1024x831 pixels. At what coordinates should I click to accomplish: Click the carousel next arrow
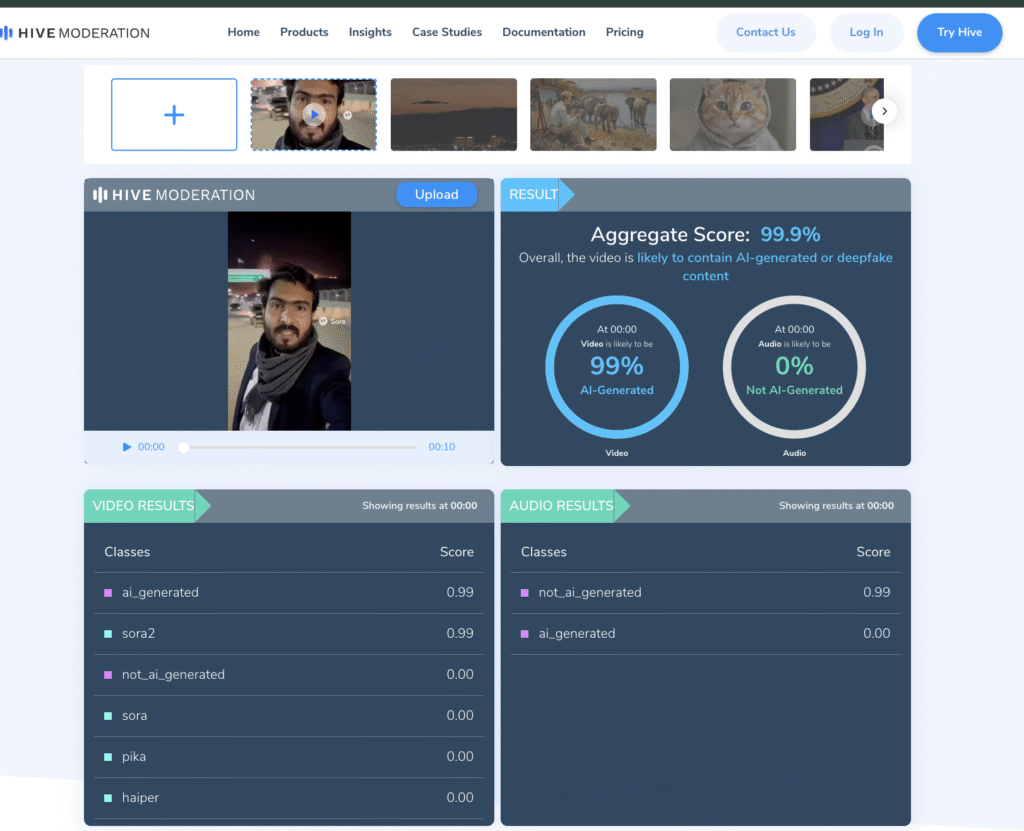point(884,111)
